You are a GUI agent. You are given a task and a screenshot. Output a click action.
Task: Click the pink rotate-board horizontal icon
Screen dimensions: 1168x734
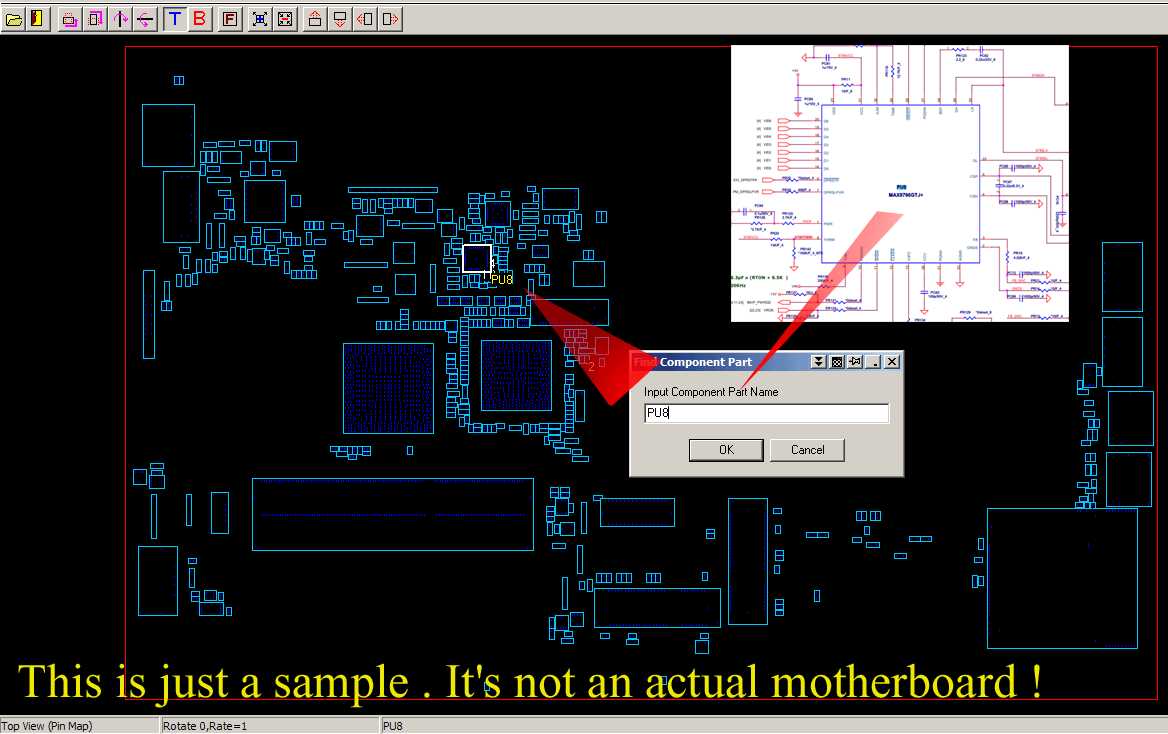tap(69, 19)
